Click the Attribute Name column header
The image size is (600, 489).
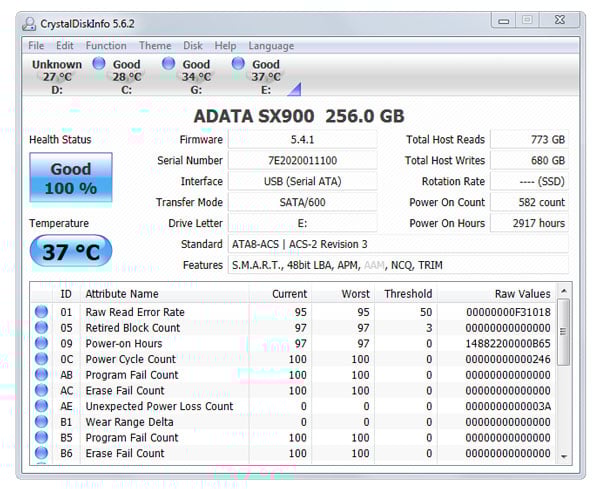165,293
